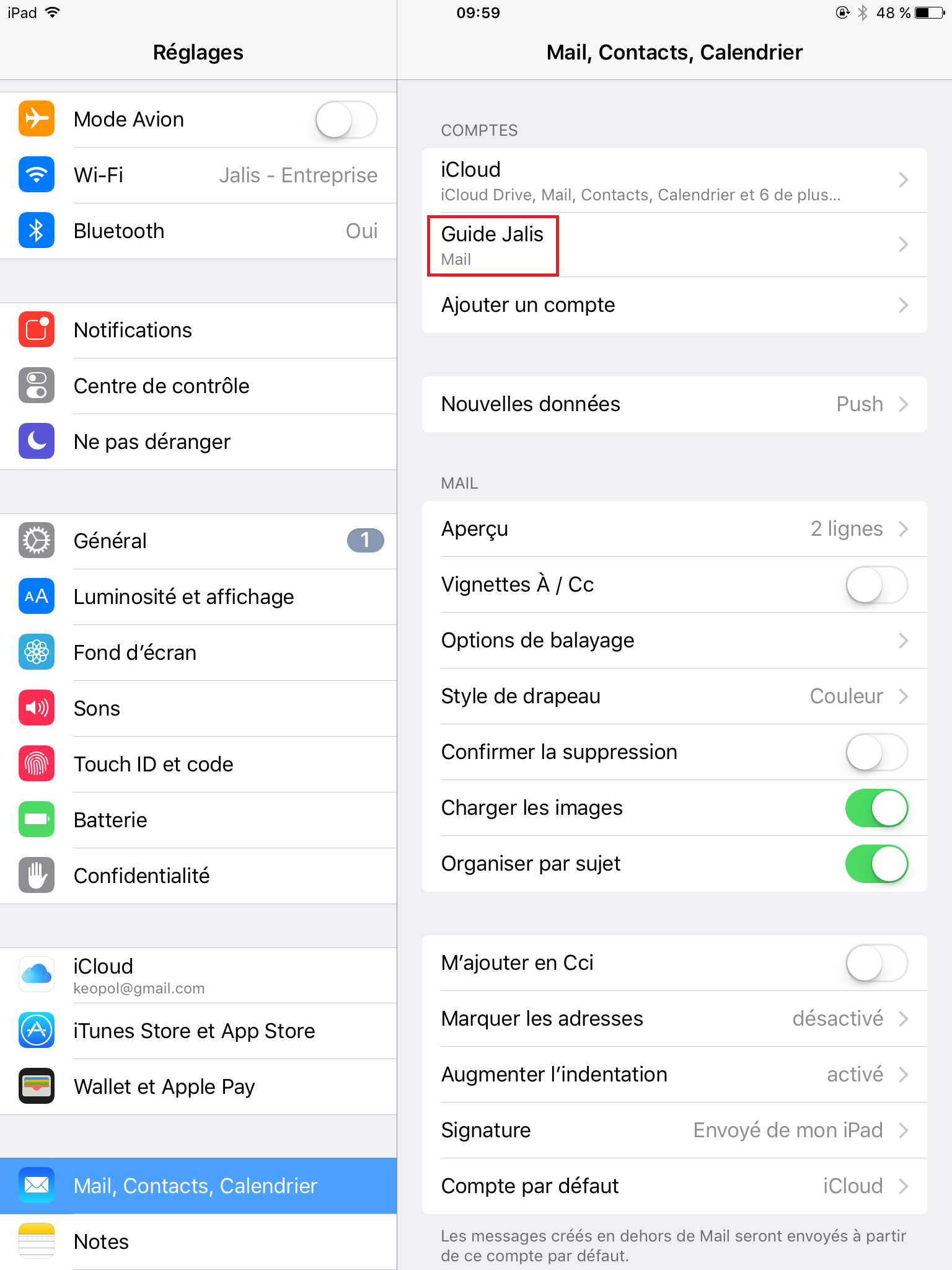Tap the green Batterie icon
952x1270 pixels.
[x=37, y=820]
